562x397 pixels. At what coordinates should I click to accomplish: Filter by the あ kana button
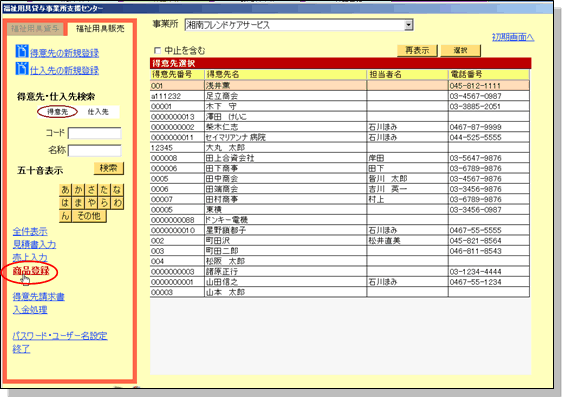coord(65,190)
